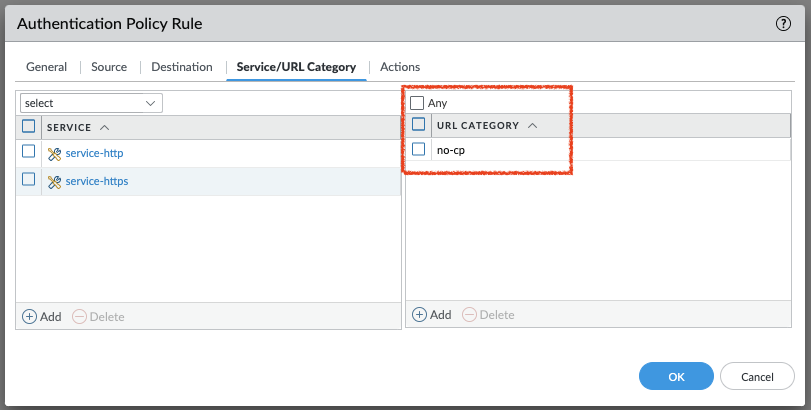Check the service-https checkbox
The image size is (811, 410).
[x=28, y=180]
